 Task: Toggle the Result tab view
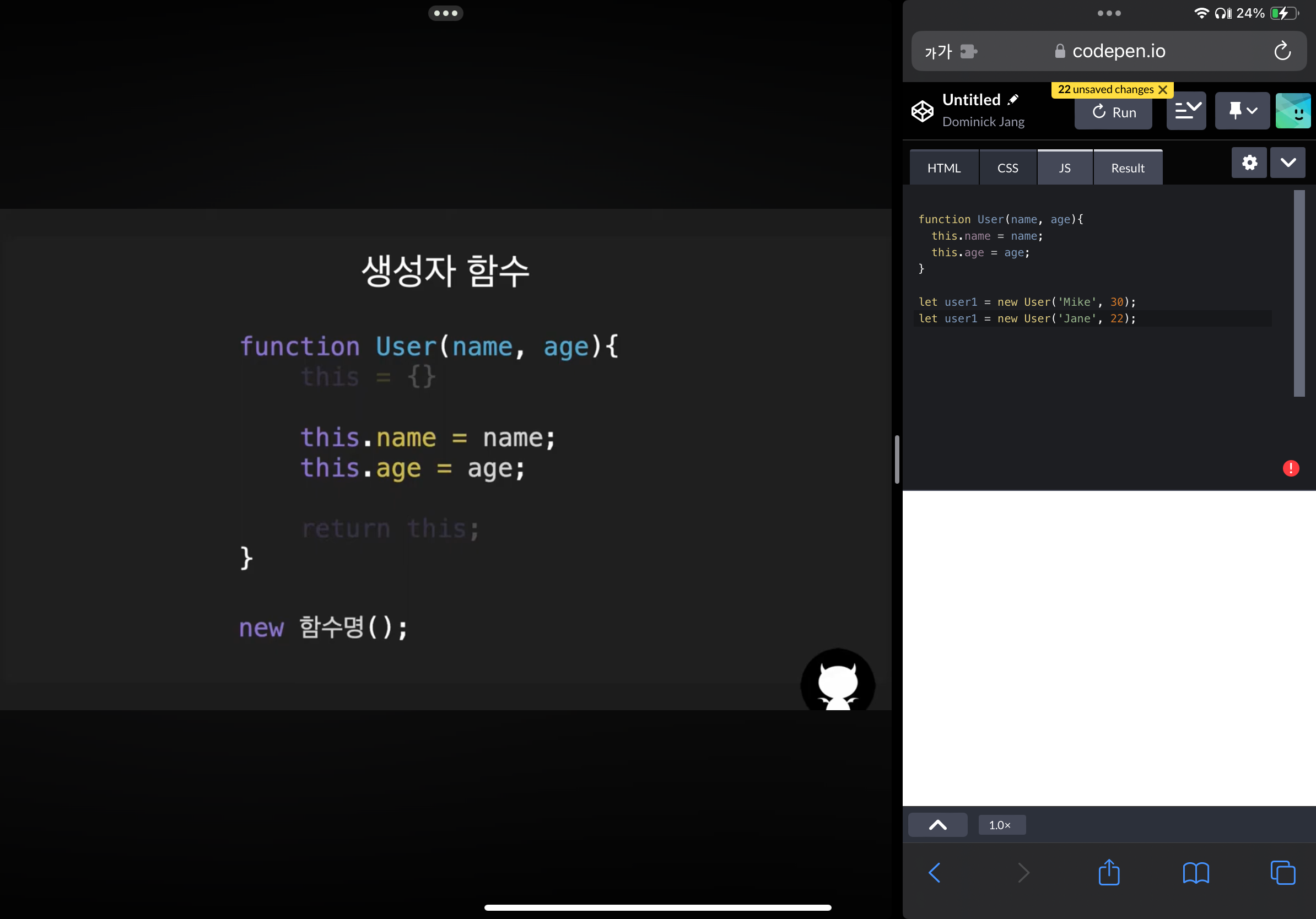pos(1127,169)
